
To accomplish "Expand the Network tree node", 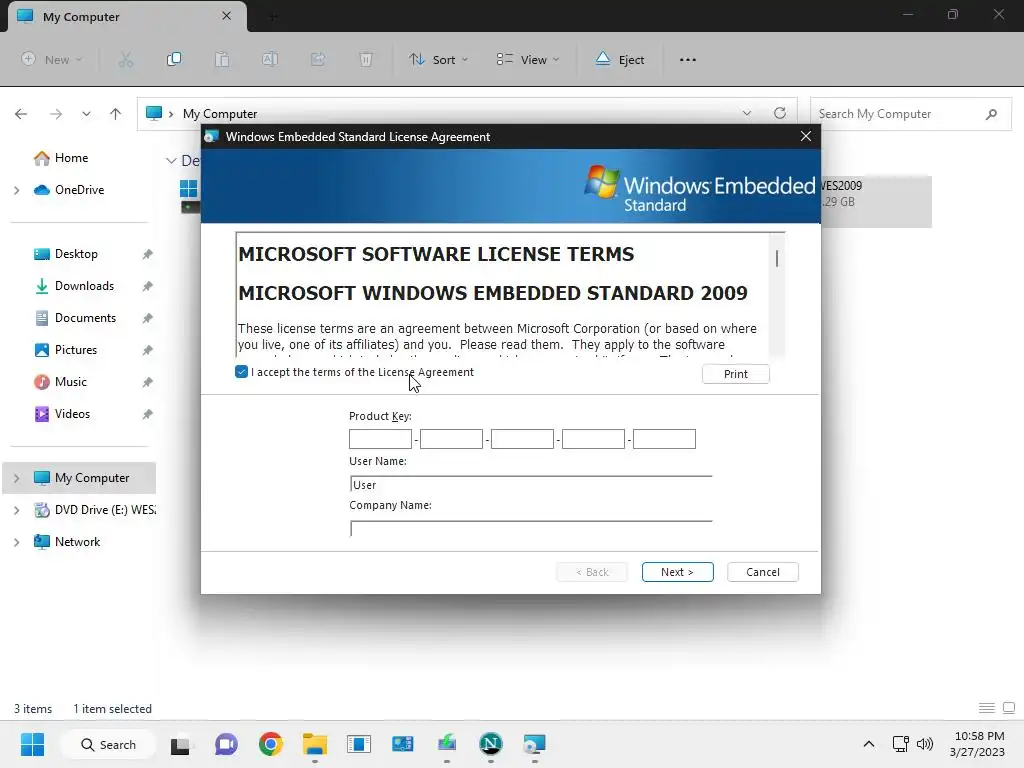I will pos(17,542).
